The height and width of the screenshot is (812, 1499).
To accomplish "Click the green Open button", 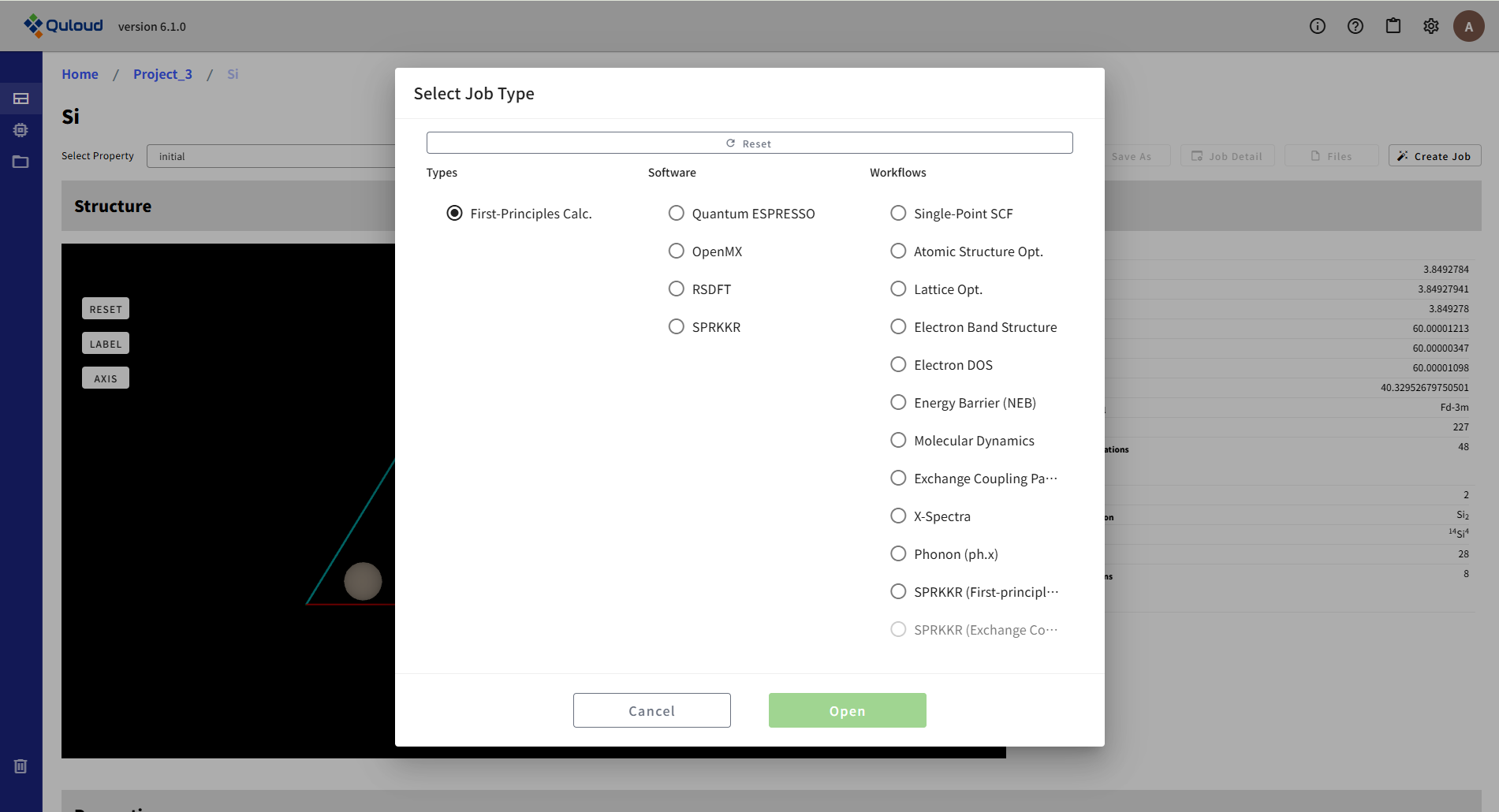I will (x=847, y=710).
